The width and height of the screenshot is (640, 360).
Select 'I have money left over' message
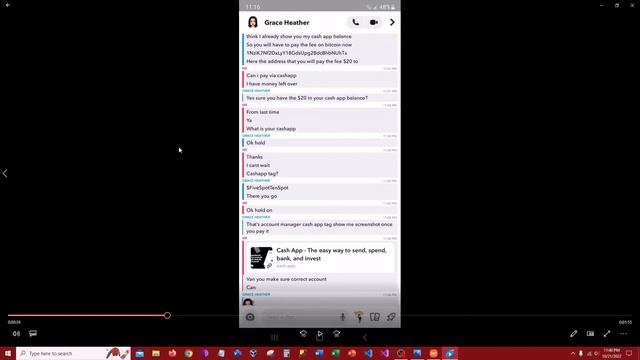(272, 84)
